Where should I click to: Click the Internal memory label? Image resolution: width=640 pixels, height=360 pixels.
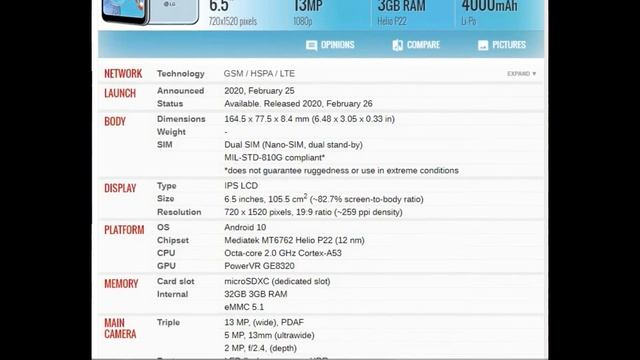(172, 294)
